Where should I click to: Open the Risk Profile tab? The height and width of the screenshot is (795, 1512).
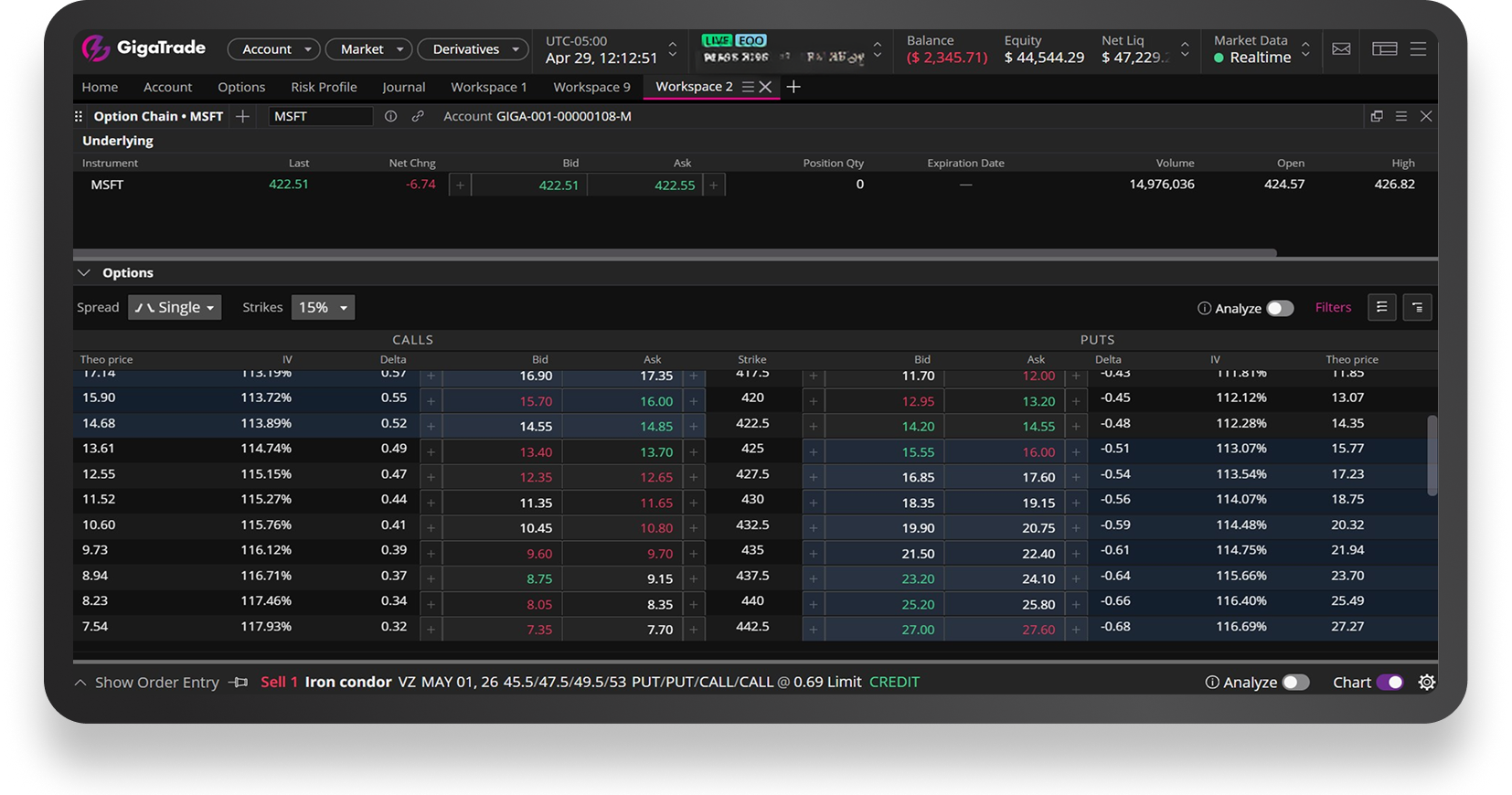pyautogui.click(x=324, y=87)
